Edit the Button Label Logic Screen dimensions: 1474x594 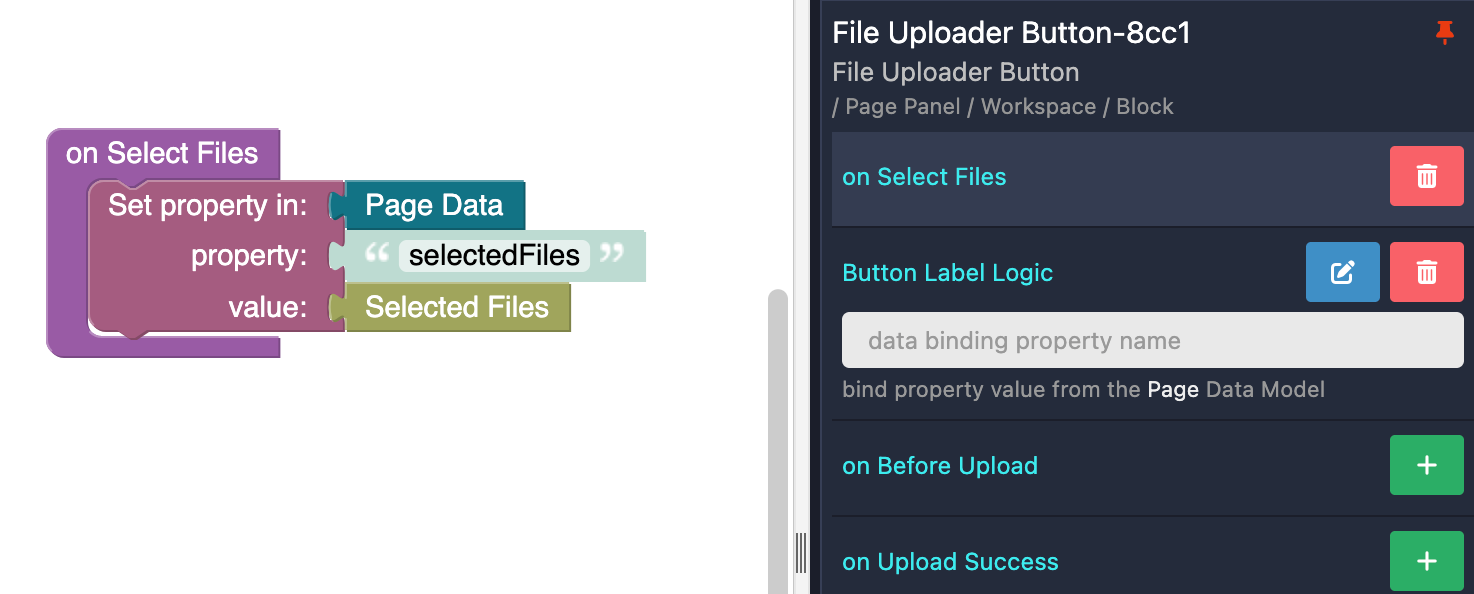pos(1342,272)
